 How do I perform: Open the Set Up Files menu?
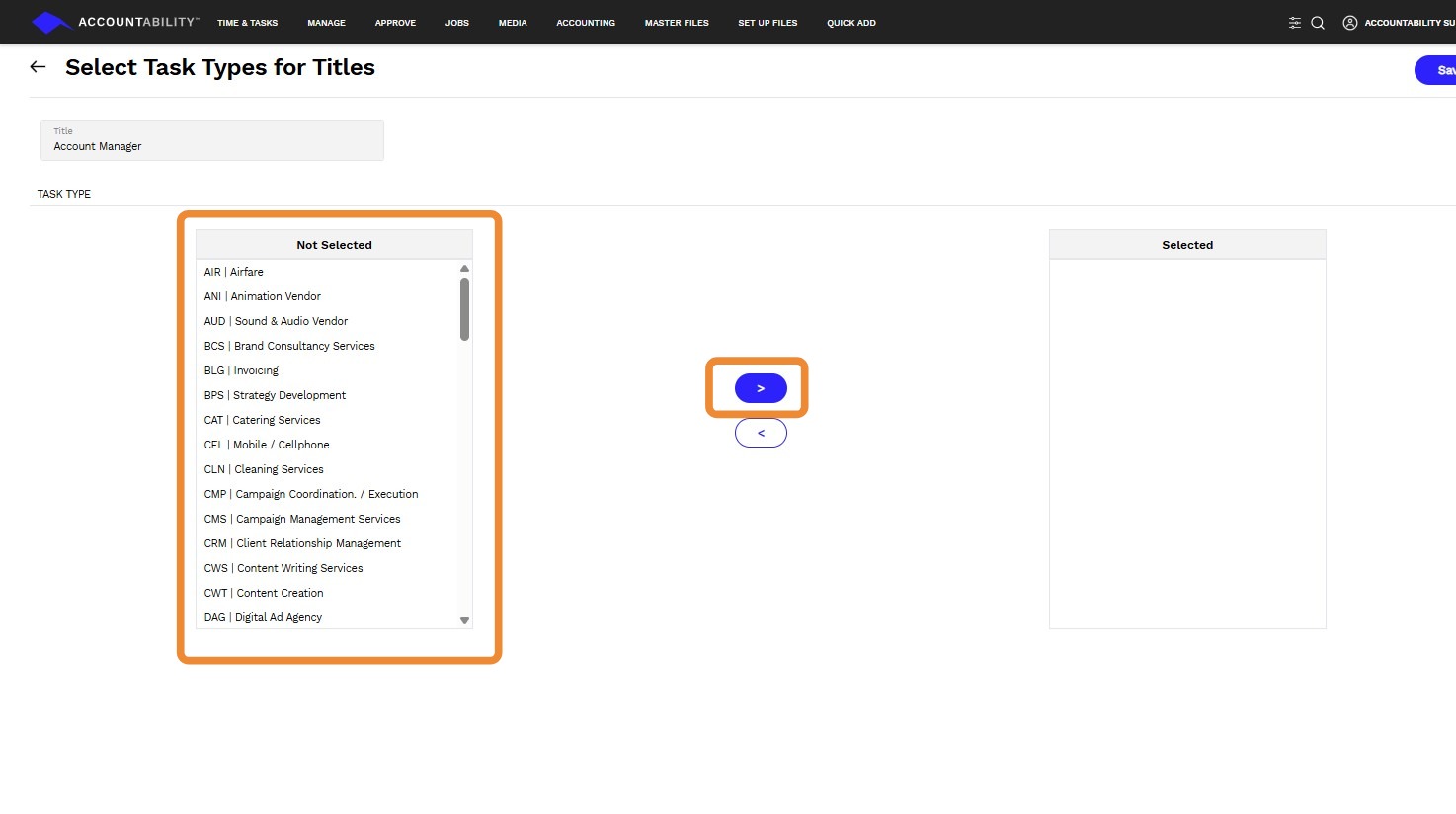click(x=768, y=23)
